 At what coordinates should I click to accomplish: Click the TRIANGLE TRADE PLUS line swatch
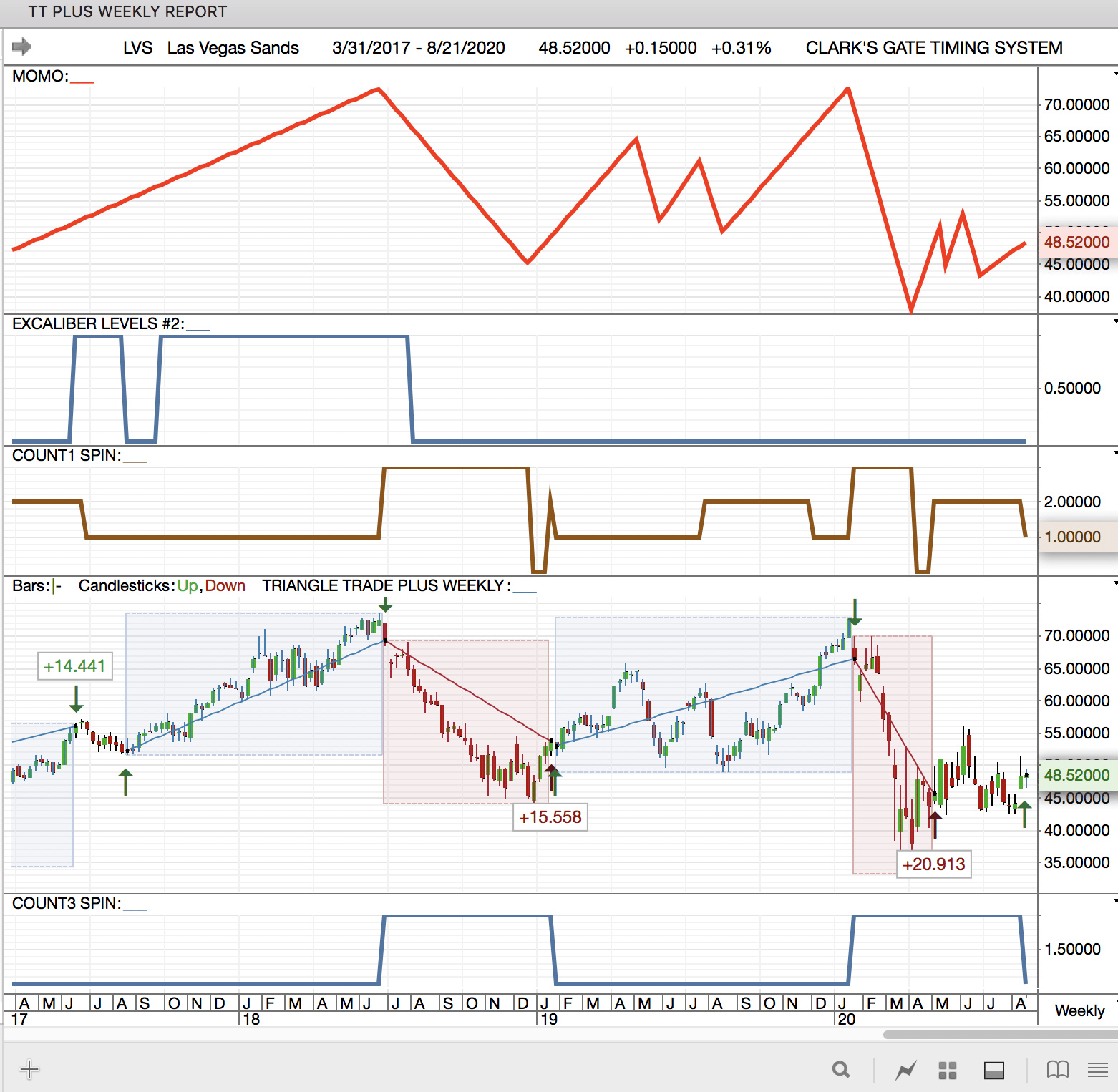[x=525, y=591]
